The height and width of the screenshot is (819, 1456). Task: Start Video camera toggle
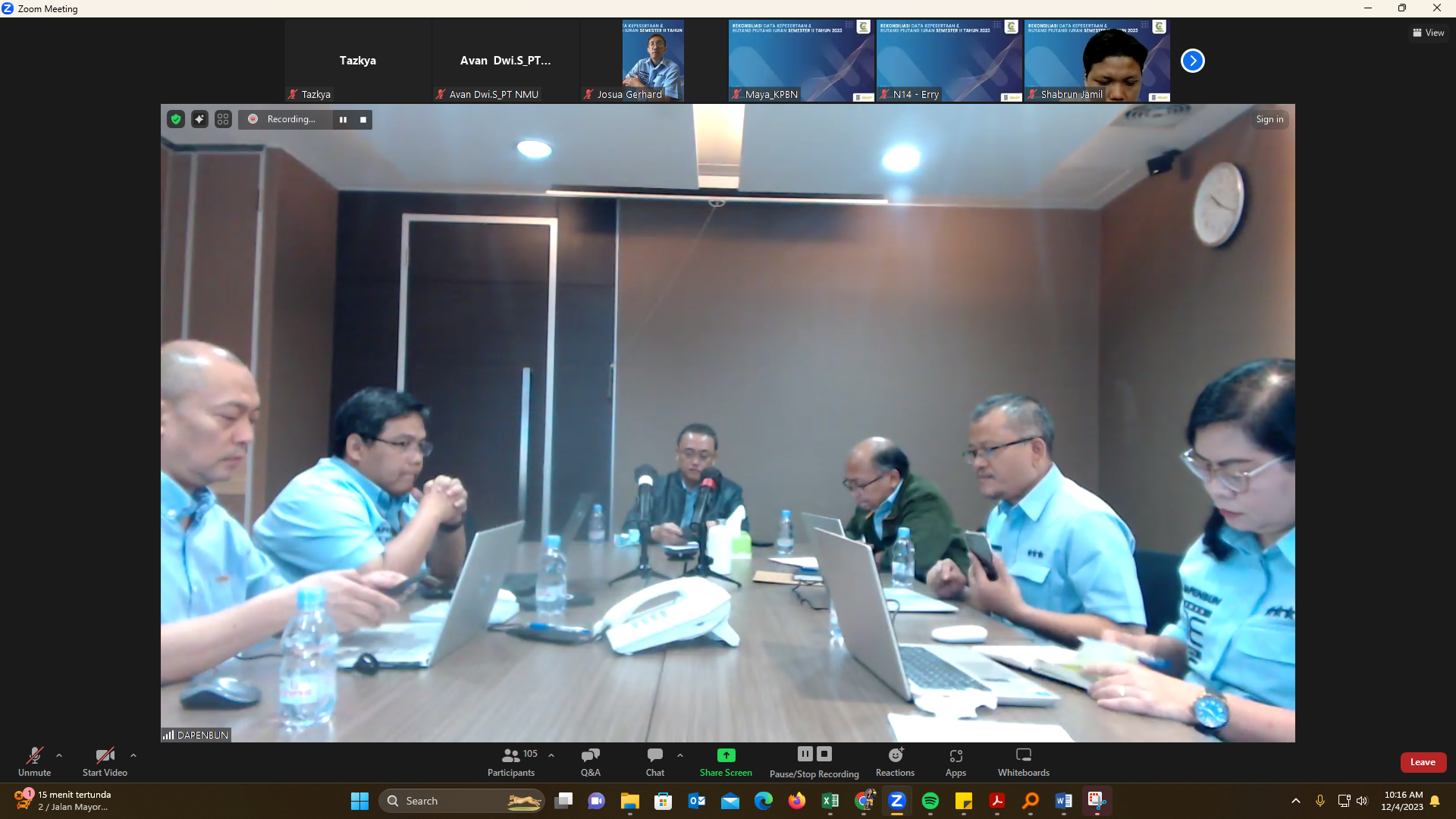pos(105,761)
